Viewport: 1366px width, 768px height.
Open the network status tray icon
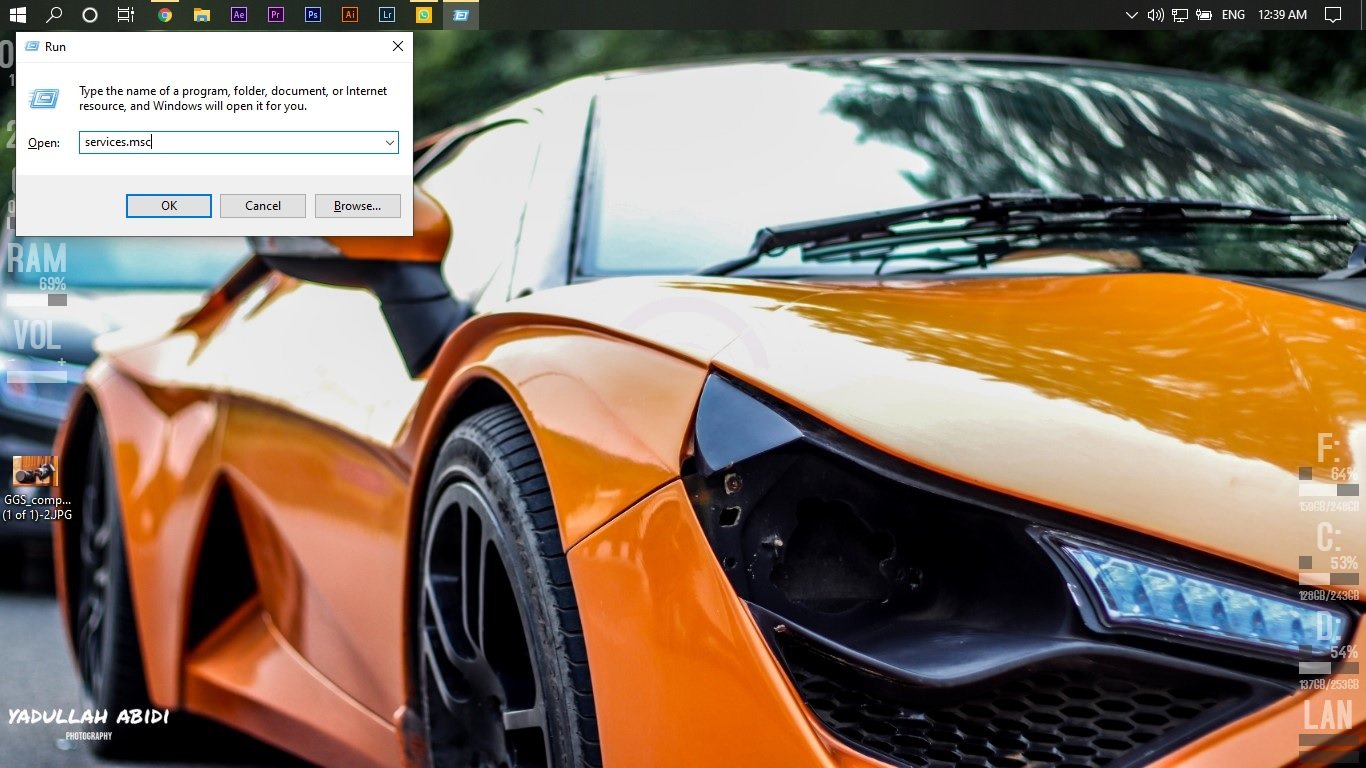coord(1180,15)
